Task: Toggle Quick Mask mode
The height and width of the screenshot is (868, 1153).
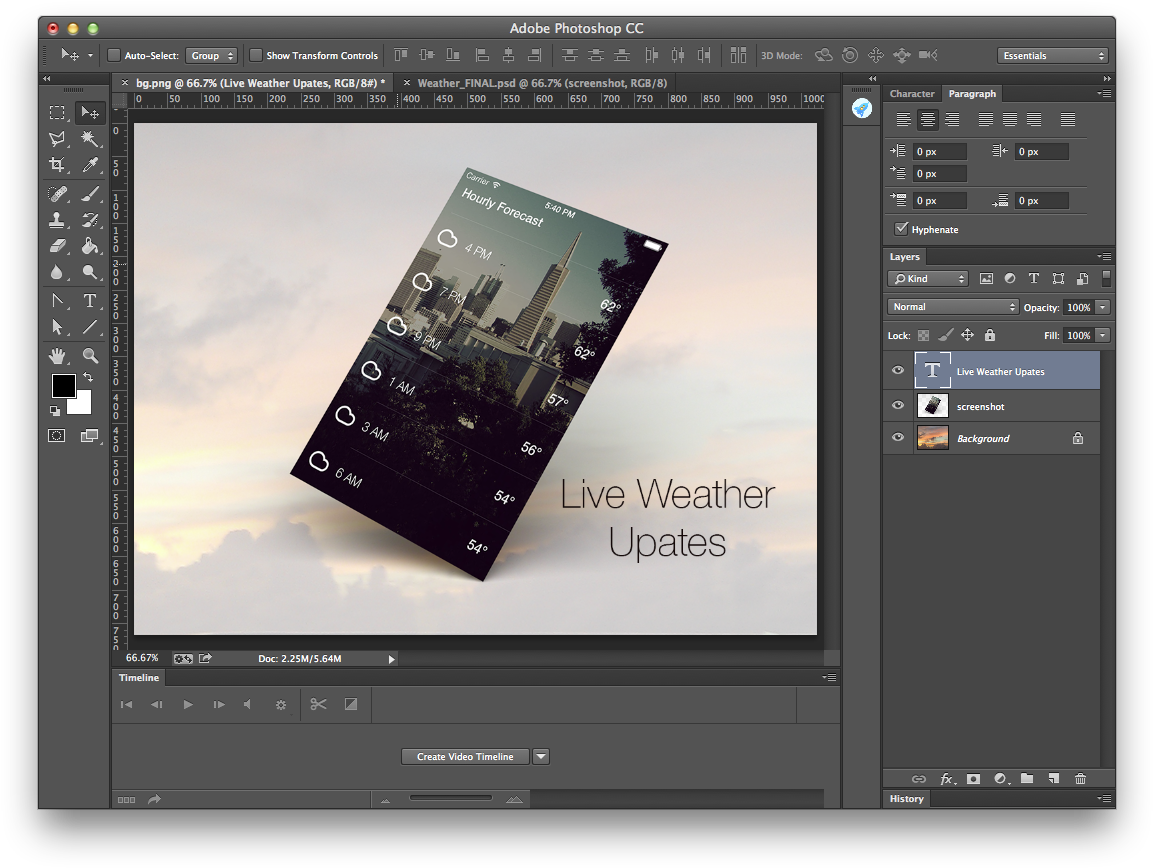Action: coord(57,435)
